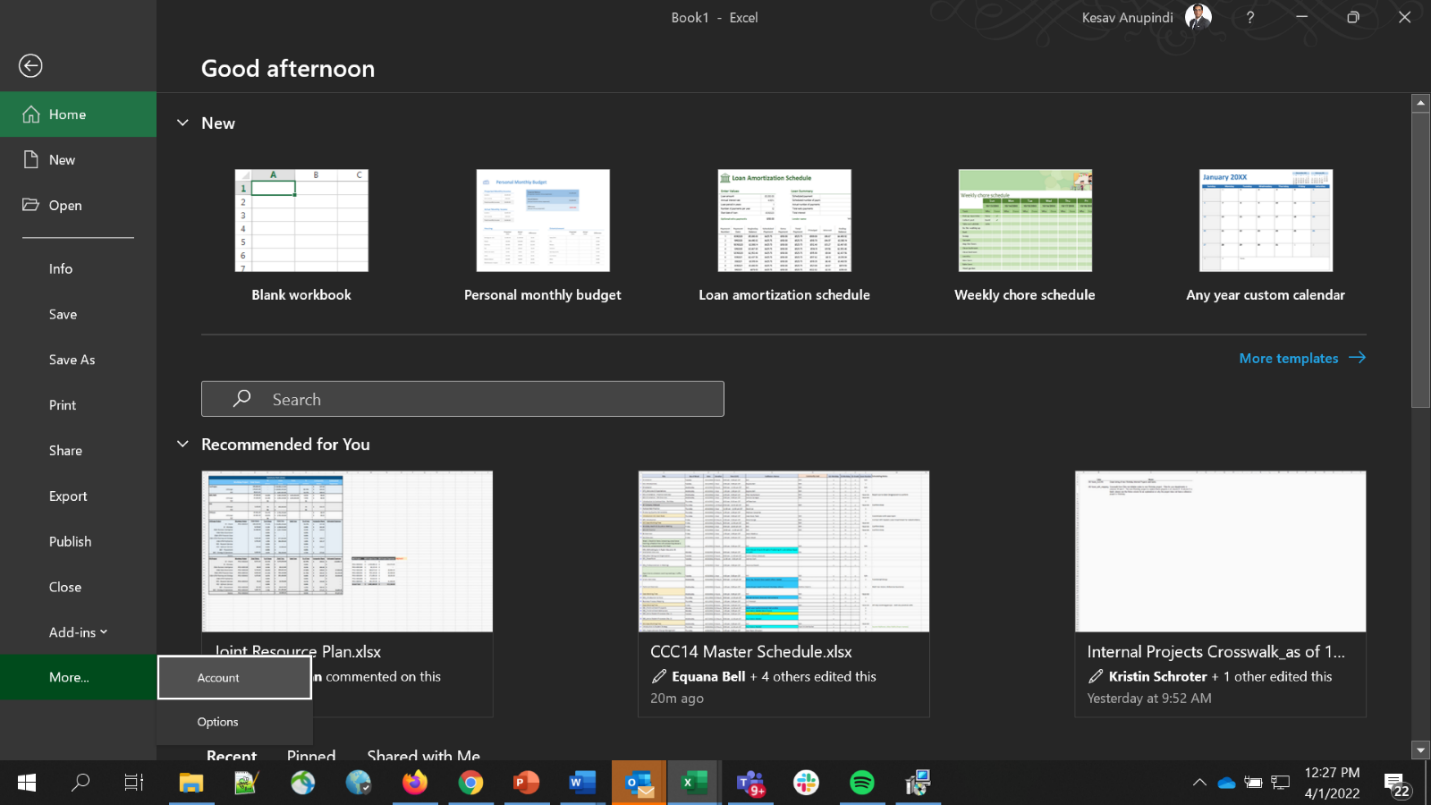Open PowerPoint from the taskbar
Image resolution: width=1431 pixels, height=805 pixels.
(x=526, y=783)
